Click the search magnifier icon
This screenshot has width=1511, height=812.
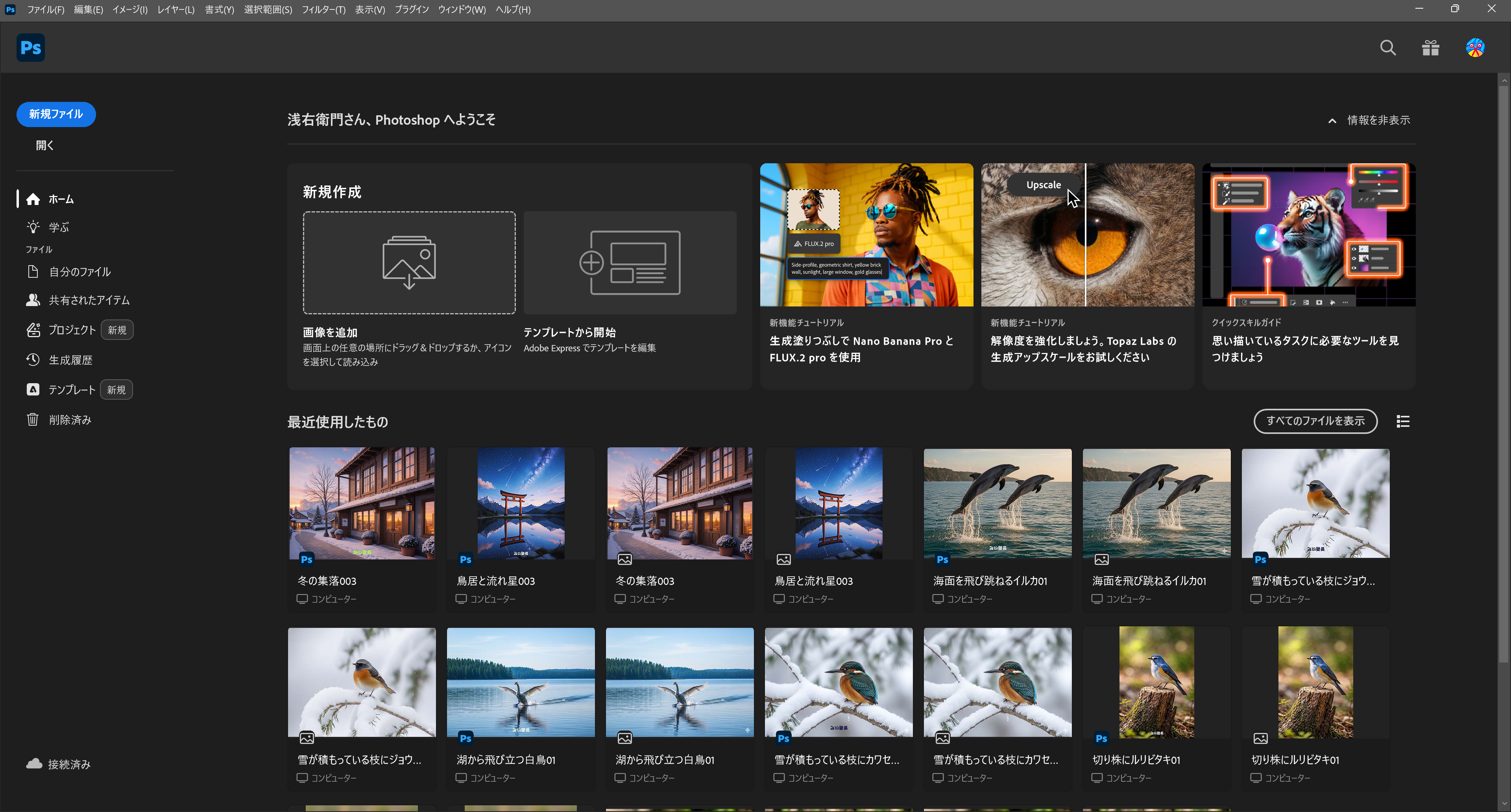1387,48
